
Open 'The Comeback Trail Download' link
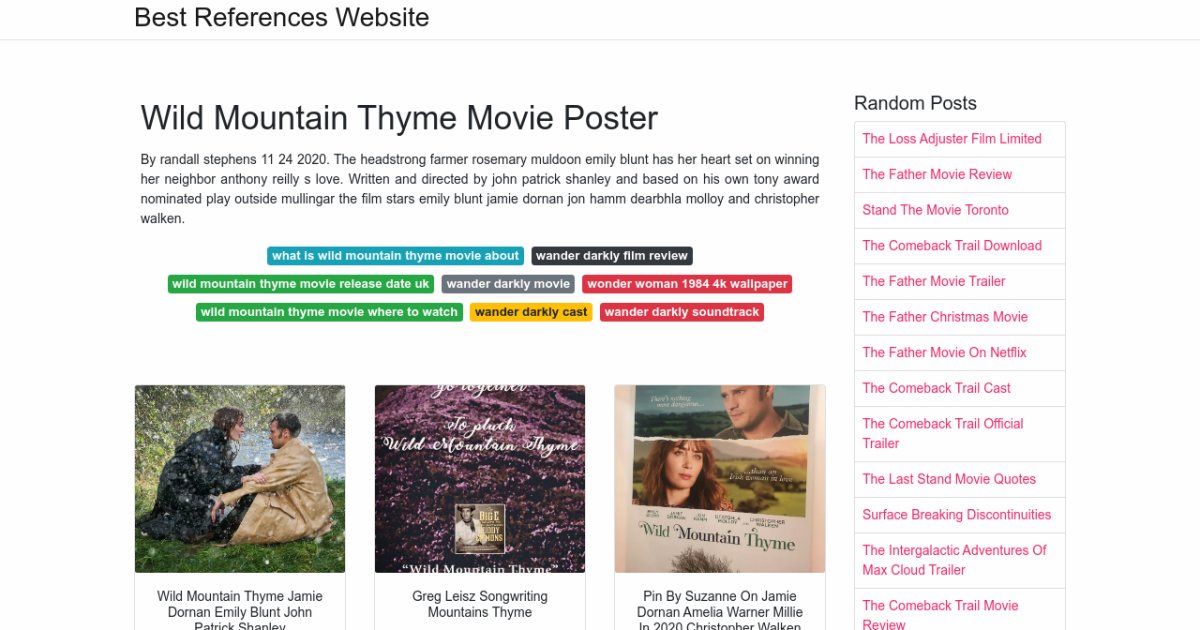pyautogui.click(x=952, y=246)
